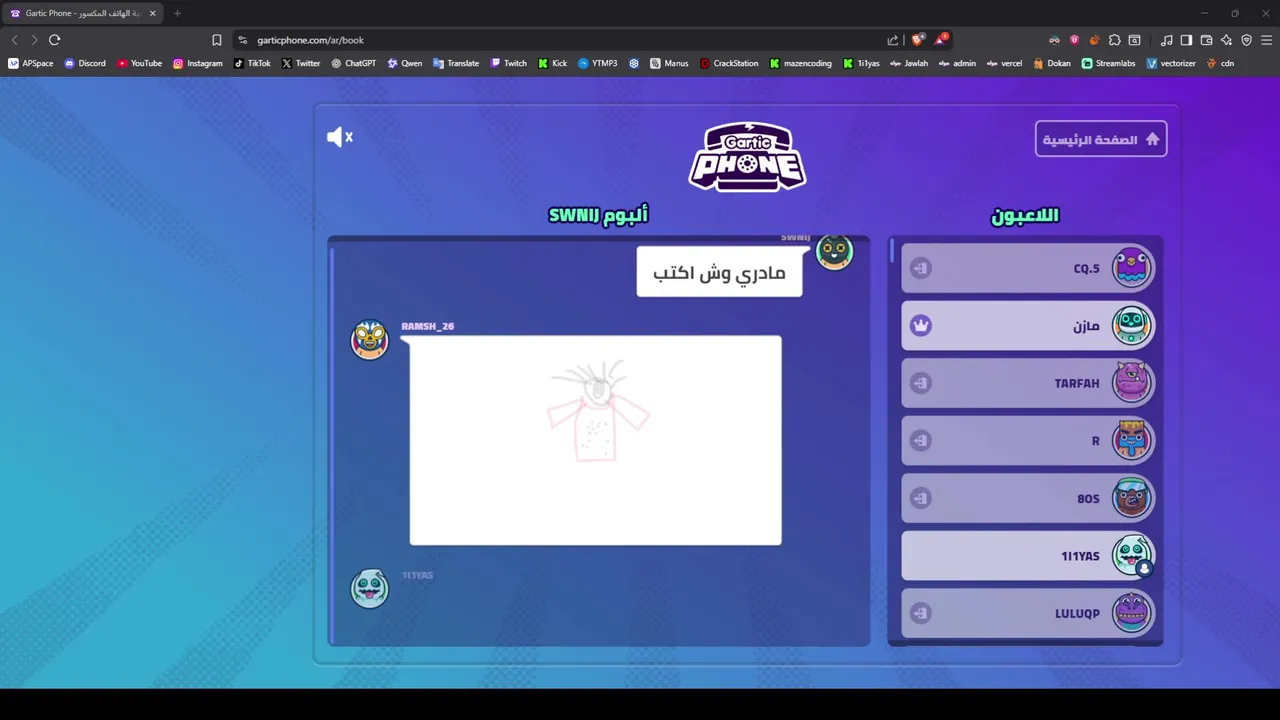Open Leo AI sparkle icon

tap(1226, 40)
